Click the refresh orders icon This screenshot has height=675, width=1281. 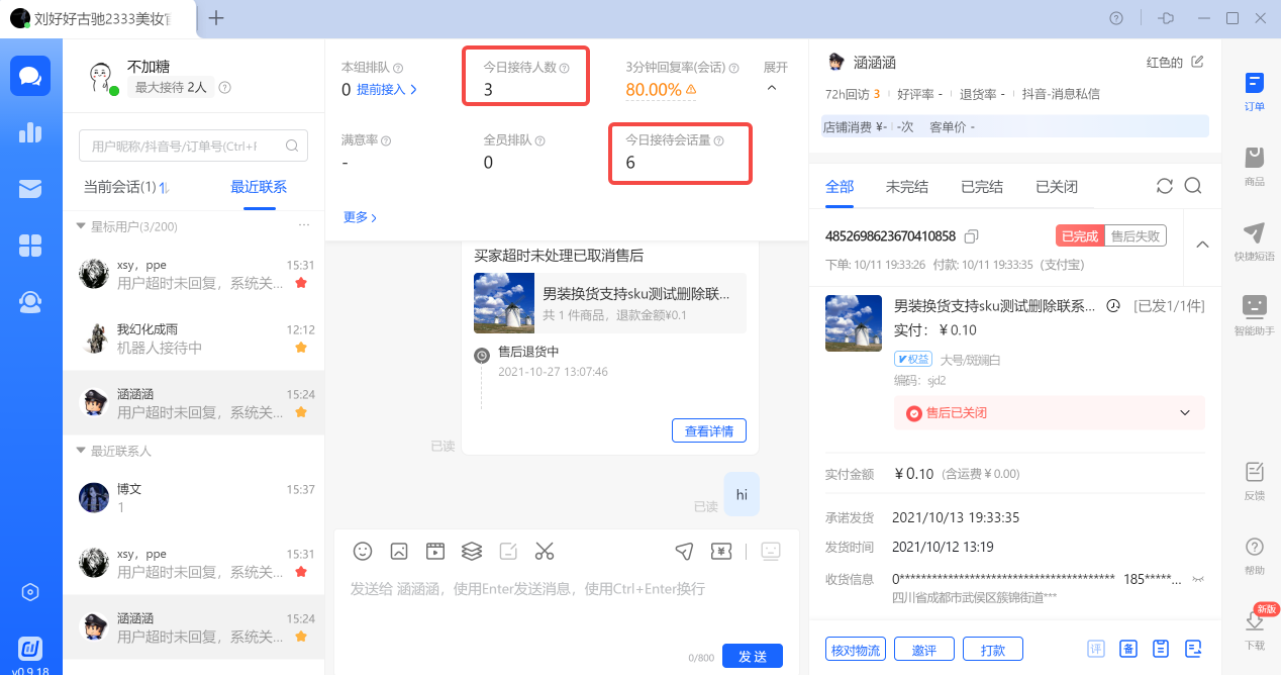(1164, 186)
